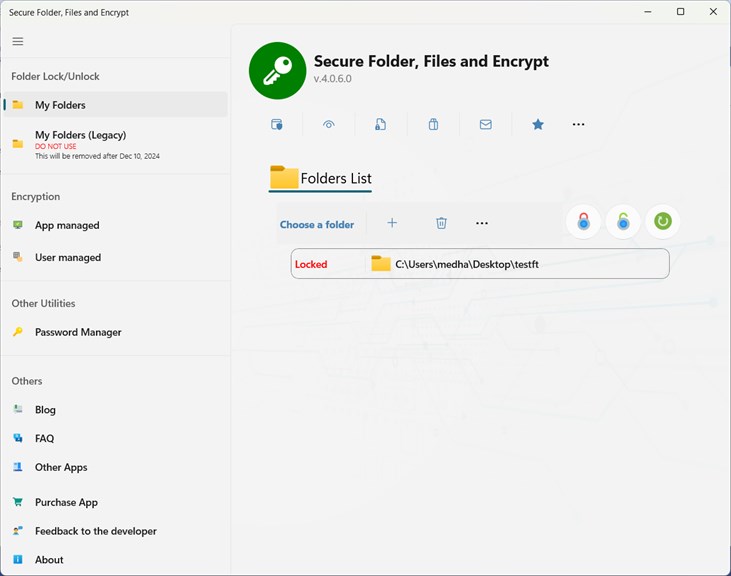Click the Locked status label

[x=311, y=264]
